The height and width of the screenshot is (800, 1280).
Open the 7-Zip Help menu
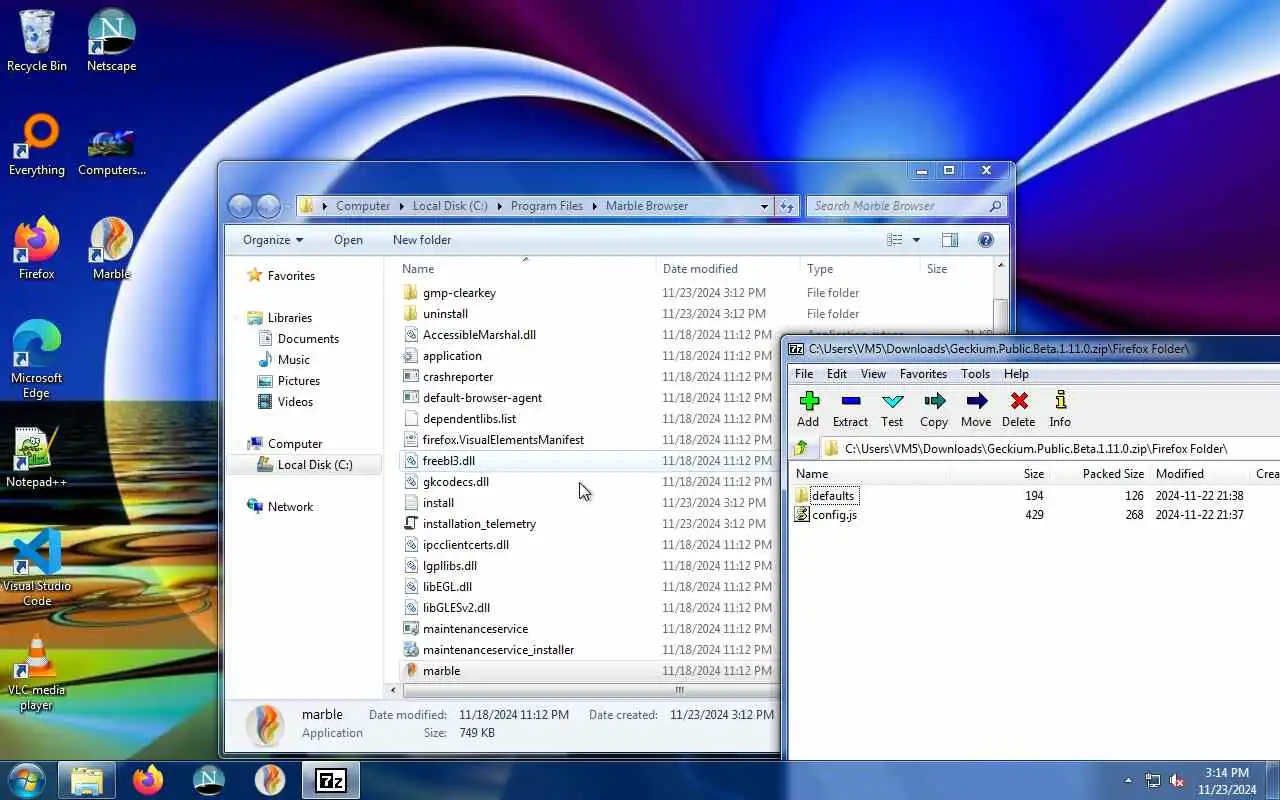pyautogui.click(x=1016, y=374)
